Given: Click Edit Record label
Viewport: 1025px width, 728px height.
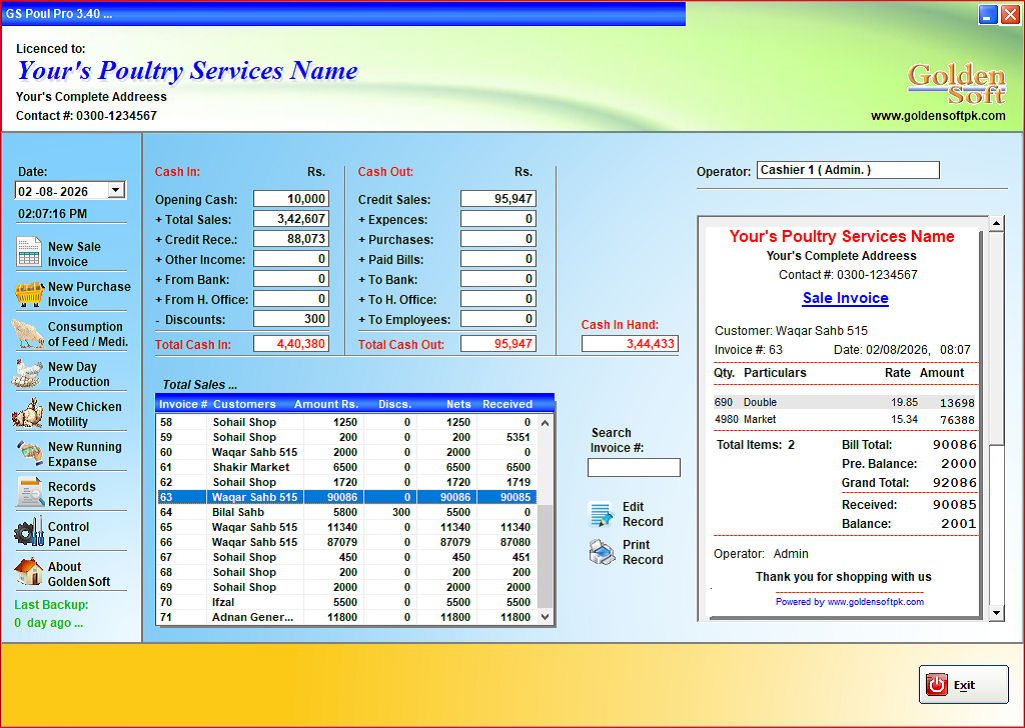Looking at the screenshot, I should pos(643,514).
